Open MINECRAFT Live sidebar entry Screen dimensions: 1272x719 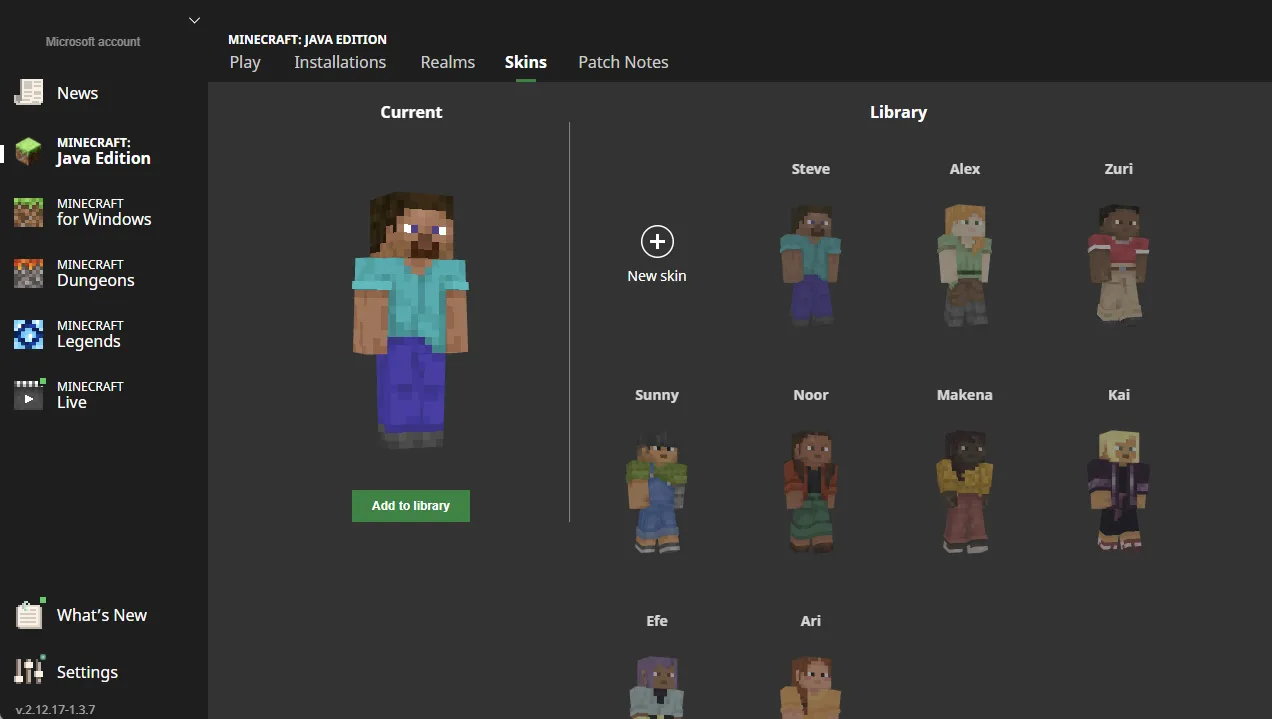(x=90, y=395)
